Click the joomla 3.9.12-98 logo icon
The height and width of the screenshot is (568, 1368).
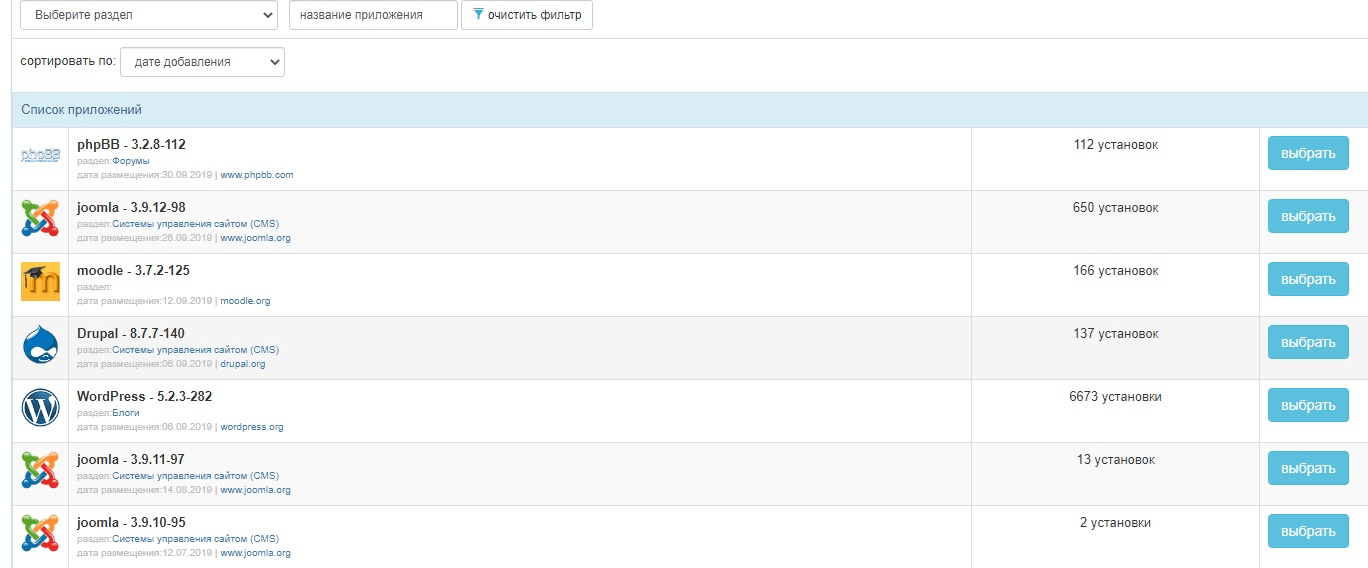tap(40, 218)
